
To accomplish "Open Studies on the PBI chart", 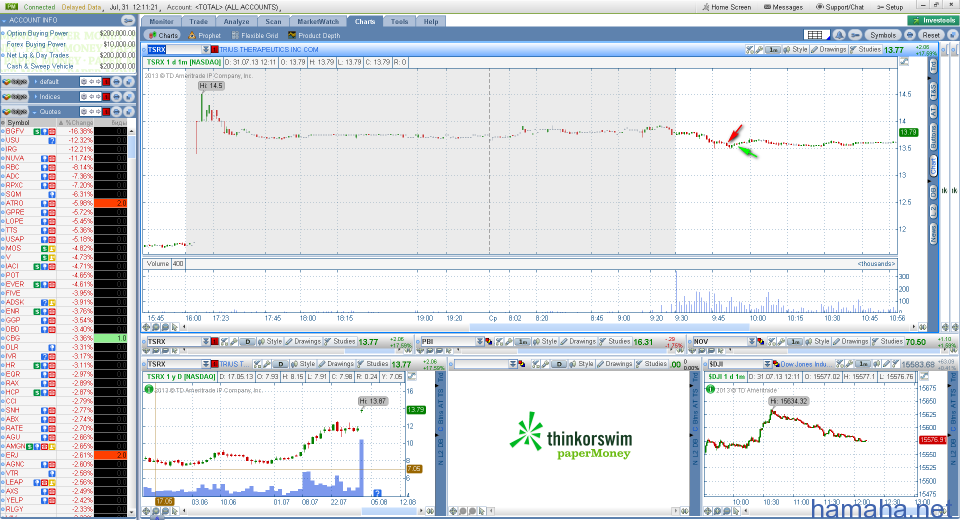I will 614,342.
